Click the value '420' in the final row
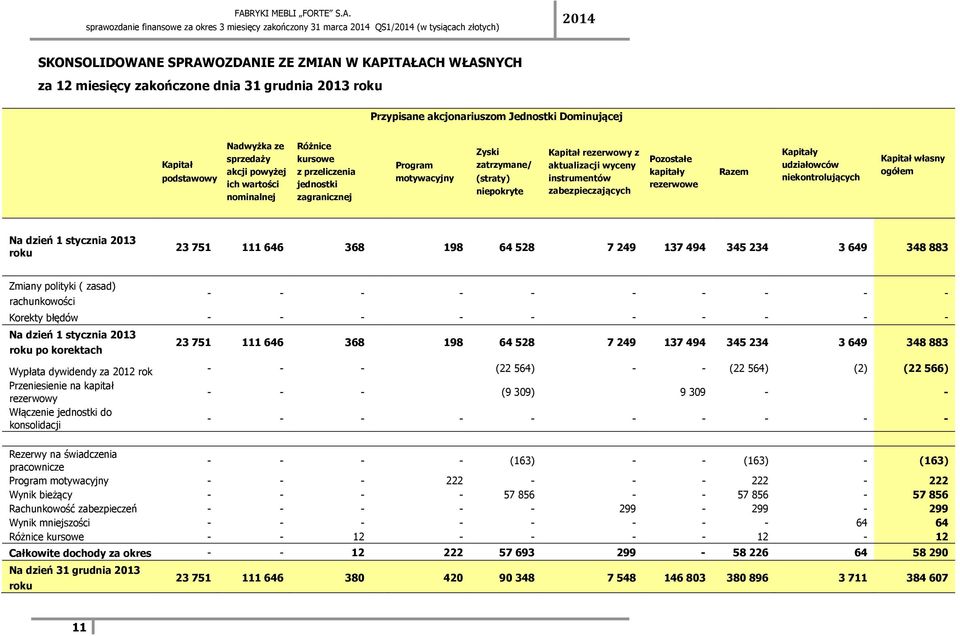The height and width of the screenshot is (636, 960). [x=453, y=577]
